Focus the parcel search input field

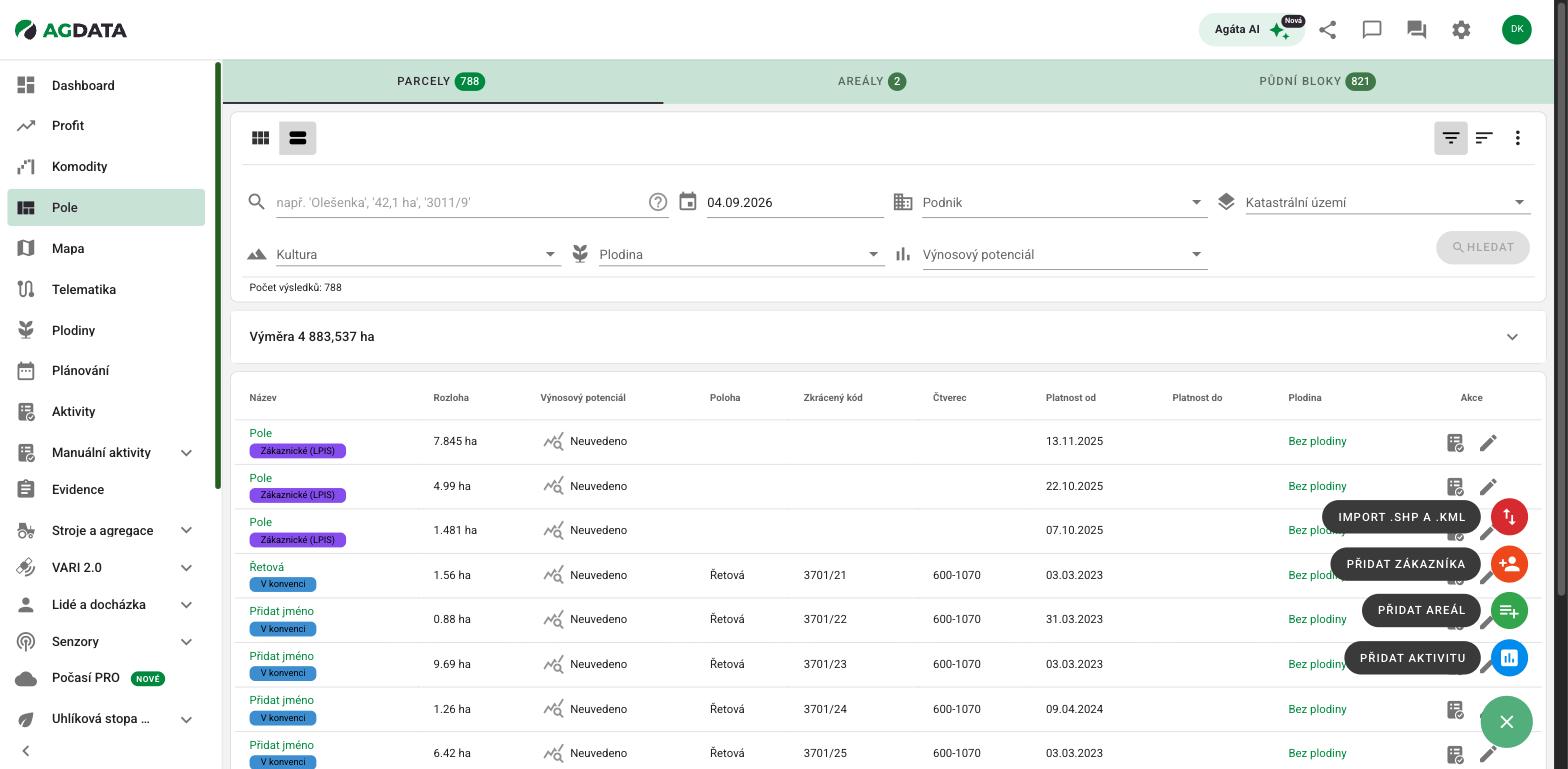(461, 202)
